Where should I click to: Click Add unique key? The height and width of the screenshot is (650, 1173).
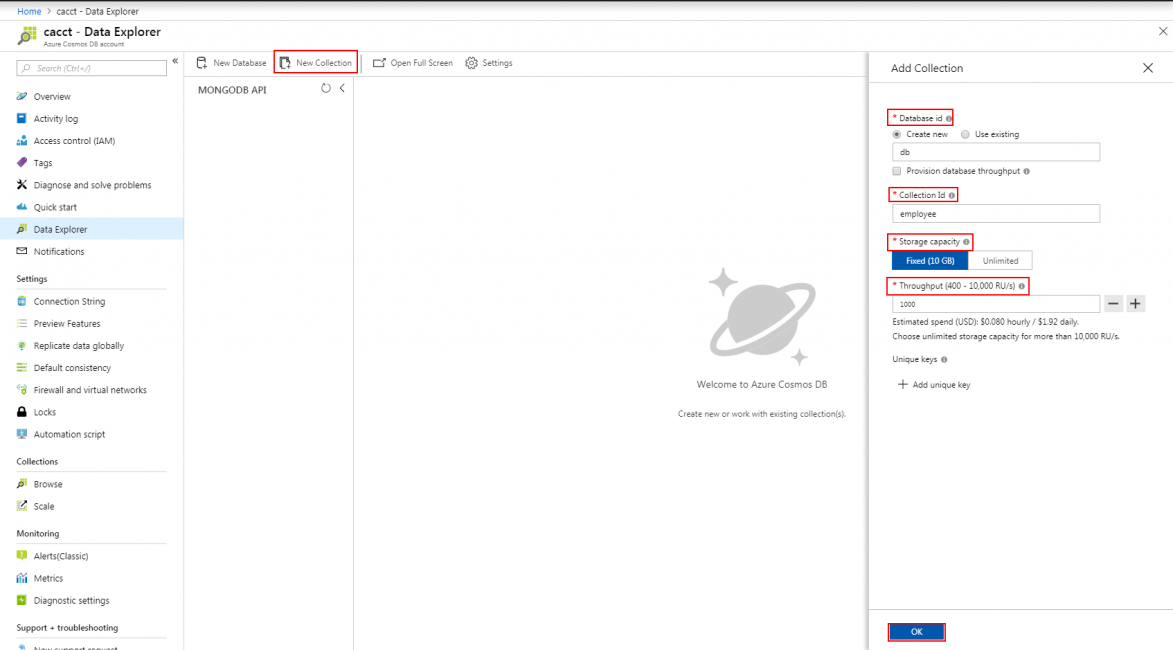(x=934, y=384)
